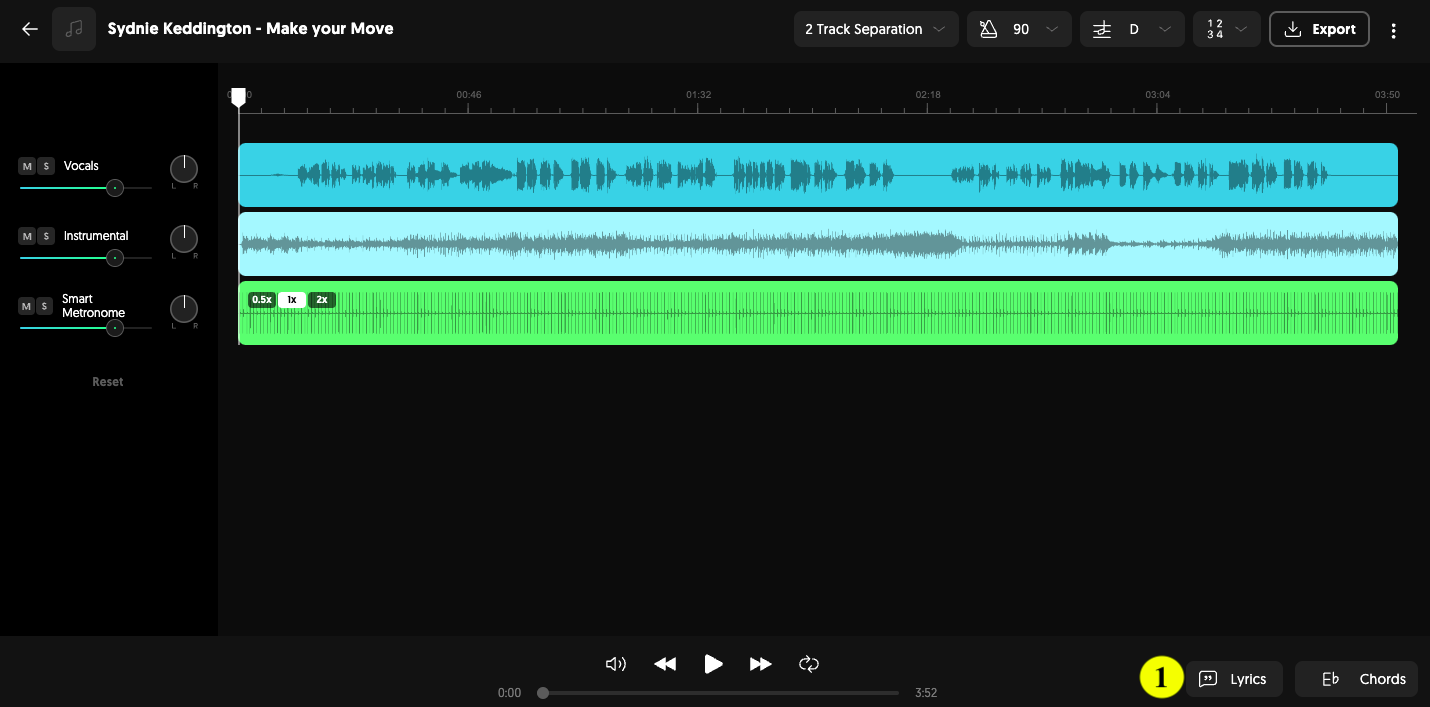Reset all mixer settings

[x=107, y=381]
